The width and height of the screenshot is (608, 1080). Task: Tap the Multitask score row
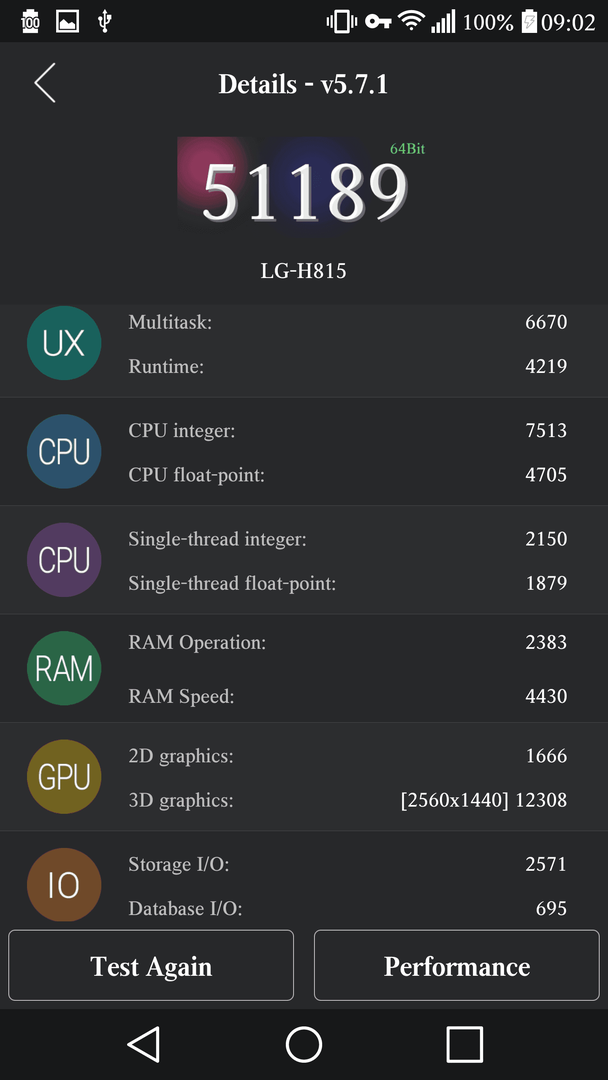(348, 322)
